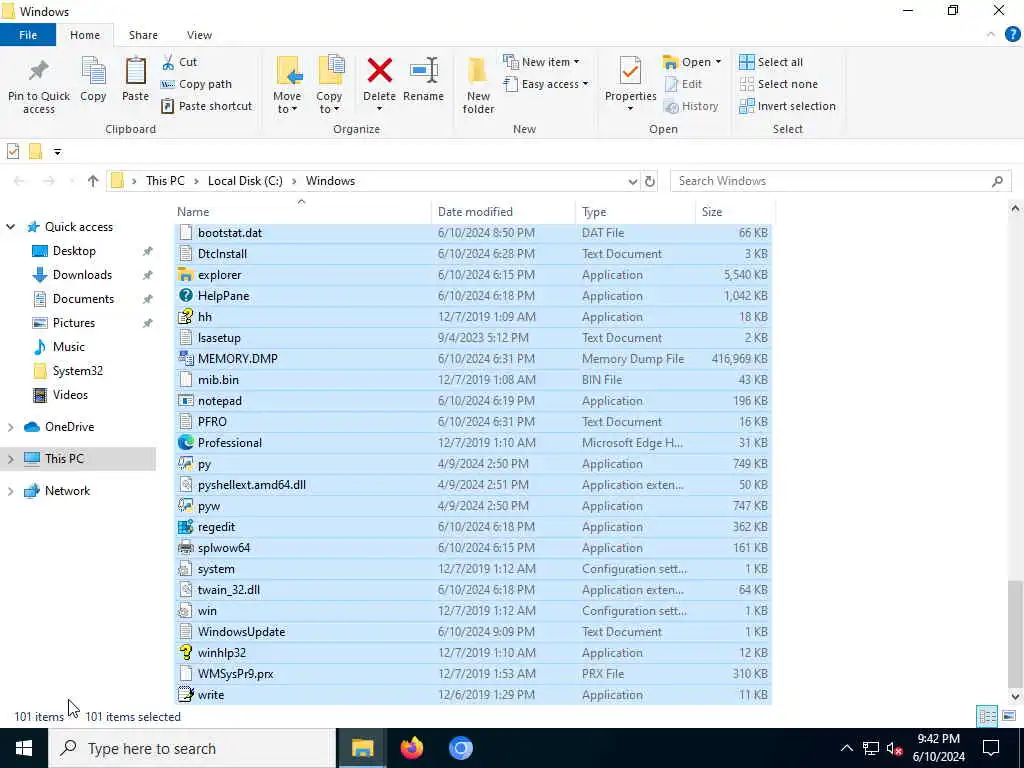Click This PC breadcrumb in address bar
Screen dimensions: 1024x768
pyautogui.click(x=165, y=181)
